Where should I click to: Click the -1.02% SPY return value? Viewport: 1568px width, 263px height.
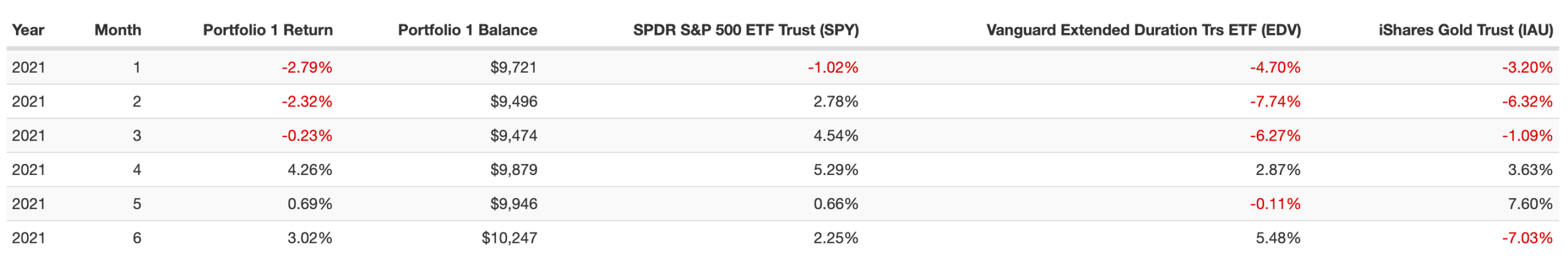point(832,67)
